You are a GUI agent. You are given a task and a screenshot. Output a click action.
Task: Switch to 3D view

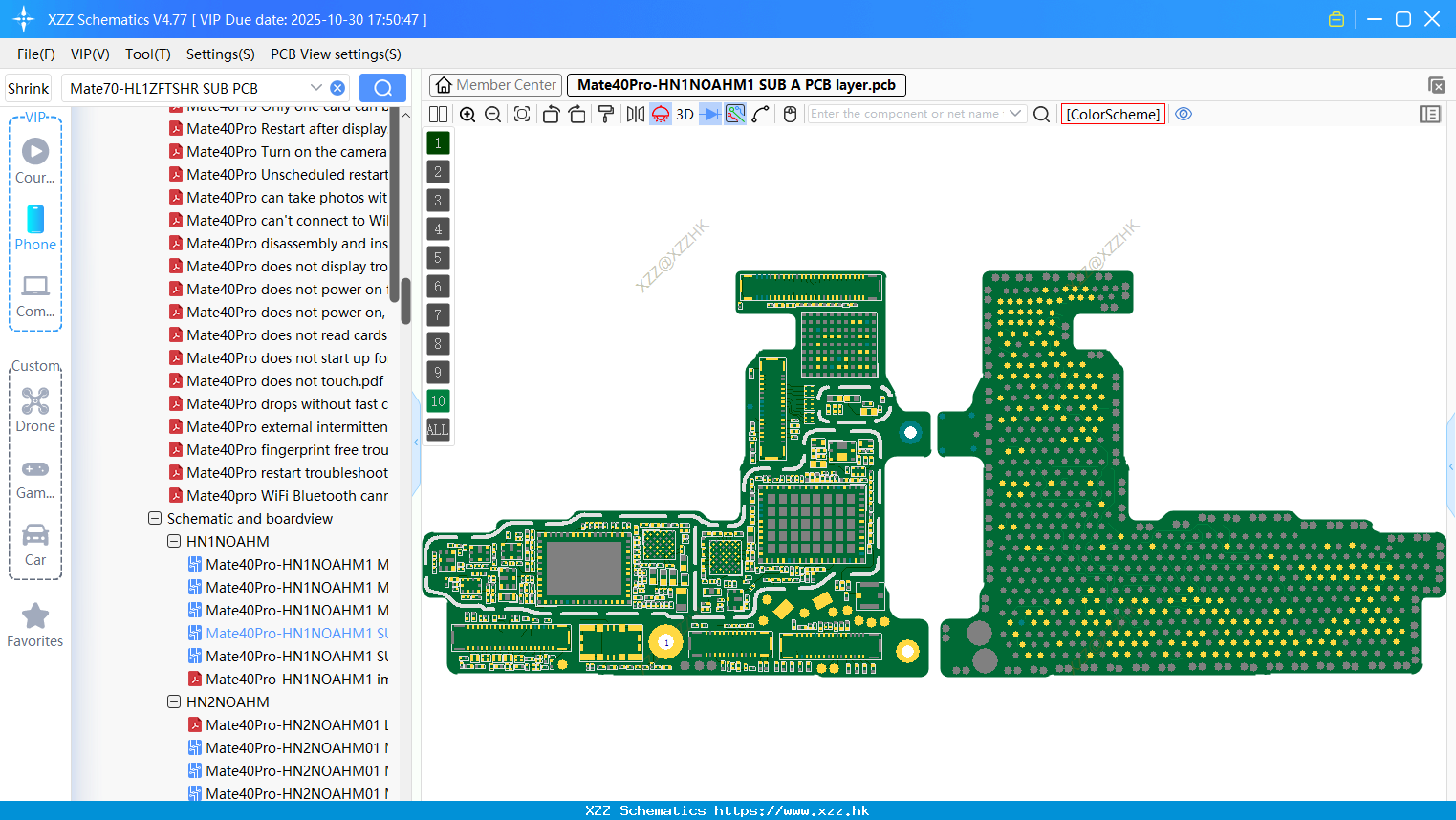[685, 114]
